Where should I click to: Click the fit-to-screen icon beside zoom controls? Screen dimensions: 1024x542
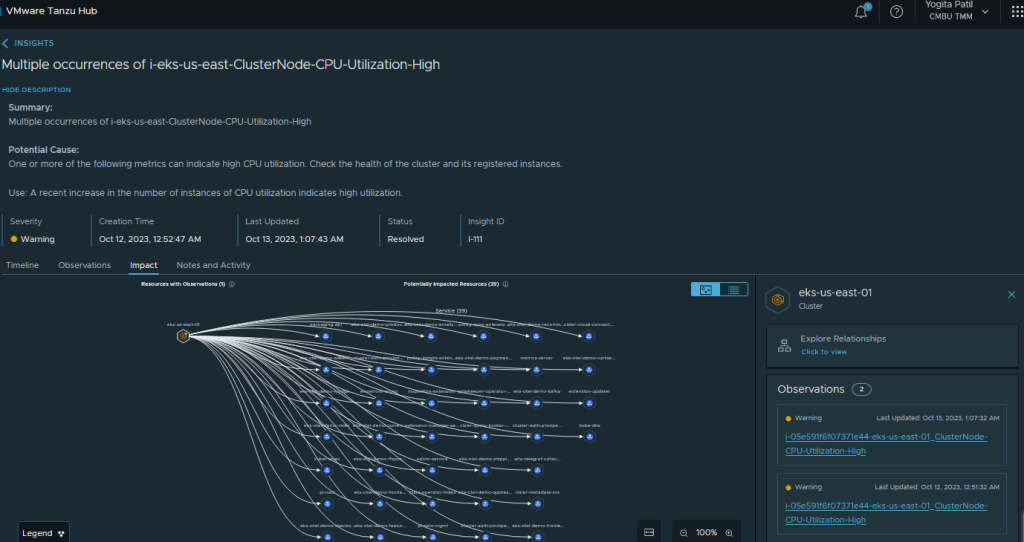[x=648, y=532]
